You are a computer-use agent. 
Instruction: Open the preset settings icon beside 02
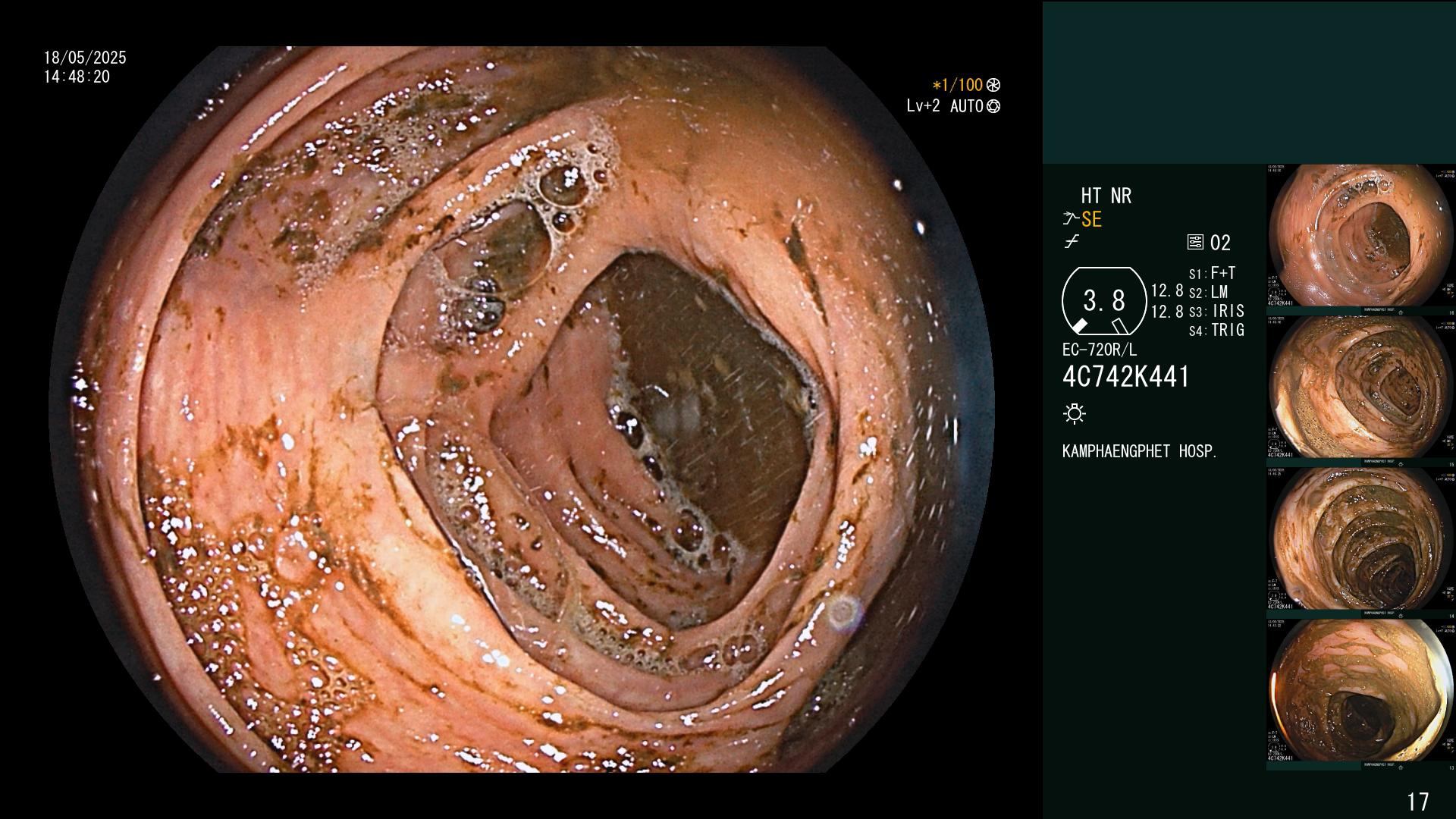pos(1195,243)
